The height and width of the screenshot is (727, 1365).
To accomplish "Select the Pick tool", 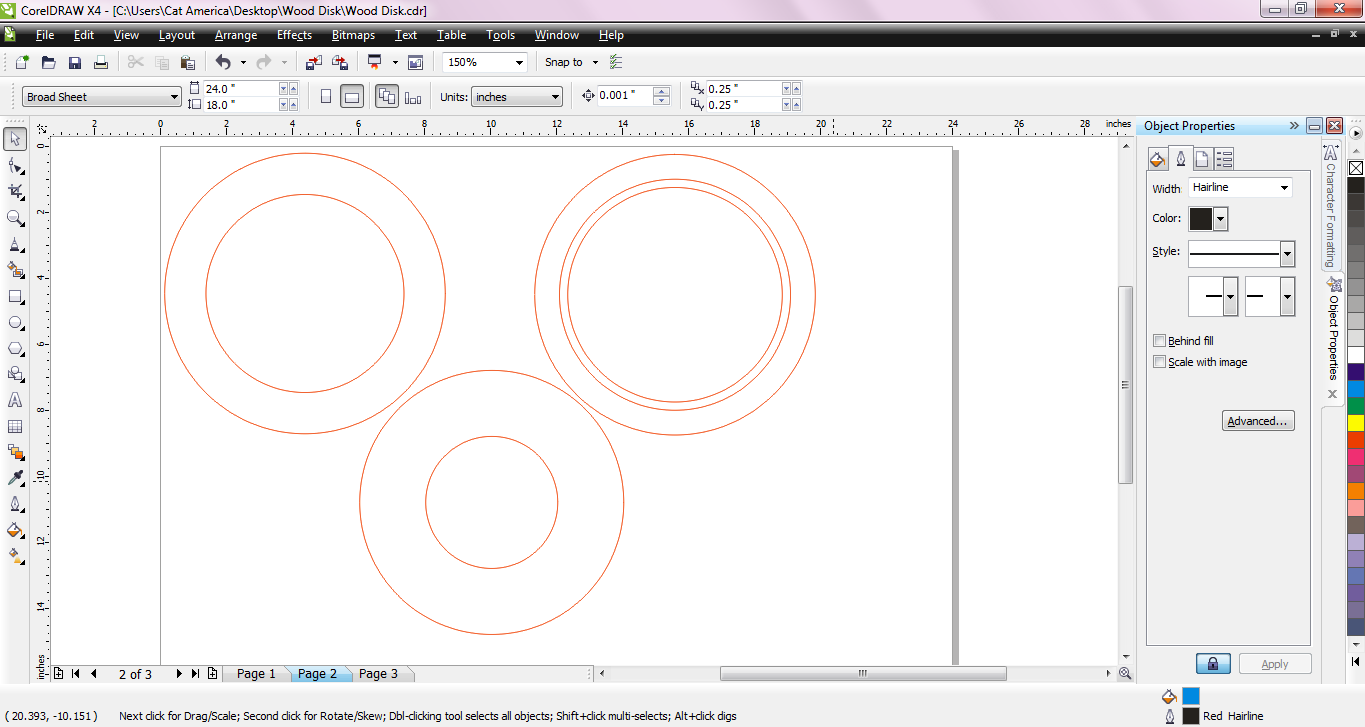I will coord(14,140).
